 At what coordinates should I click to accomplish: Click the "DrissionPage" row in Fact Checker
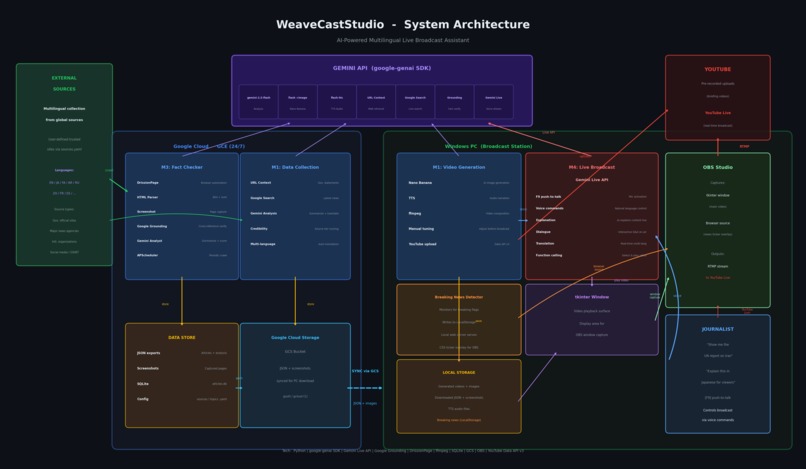pos(182,183)
